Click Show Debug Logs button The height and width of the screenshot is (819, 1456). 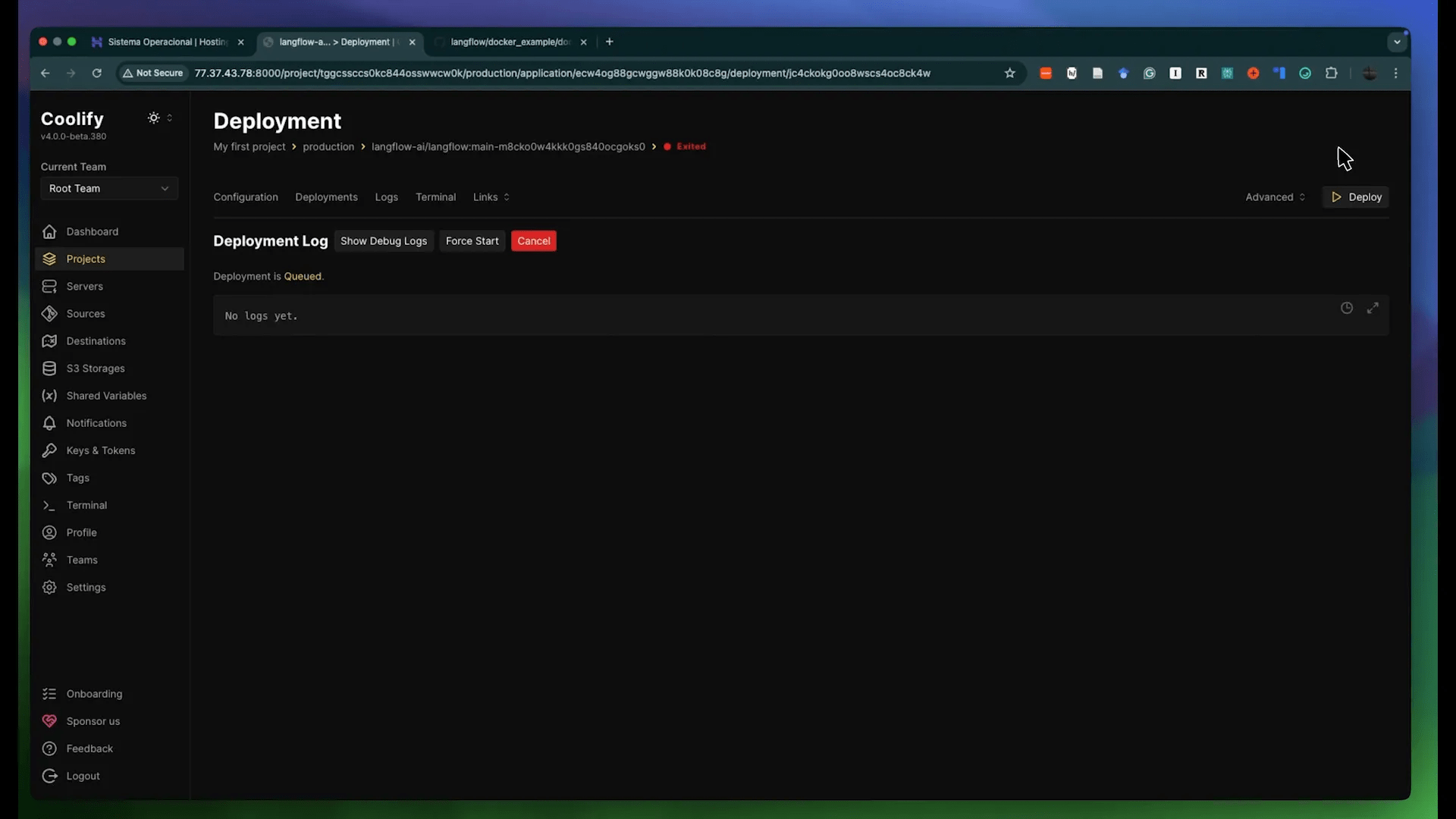(x=384, y=241)
